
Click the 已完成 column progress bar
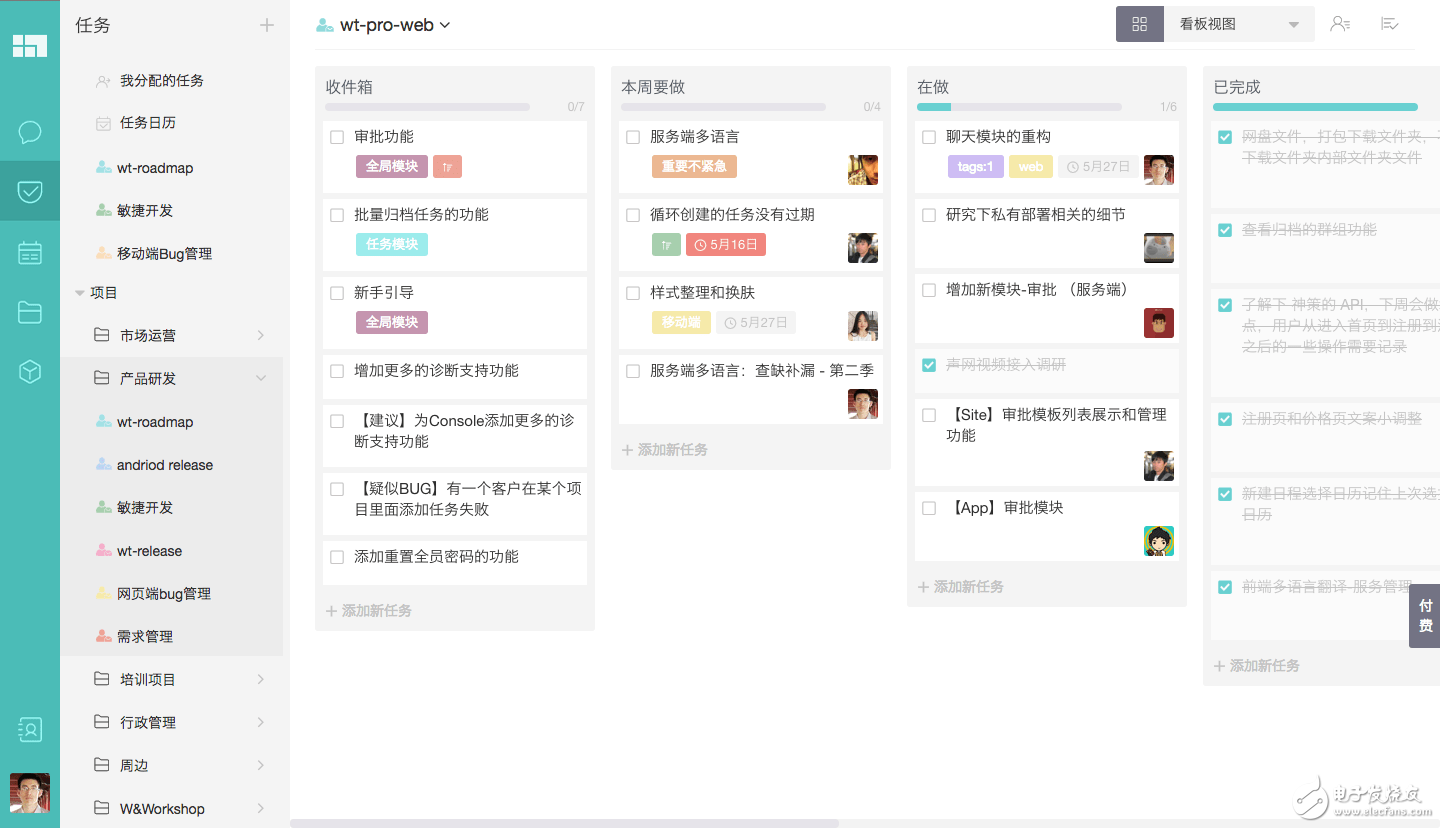click(x=1315, y=105)
